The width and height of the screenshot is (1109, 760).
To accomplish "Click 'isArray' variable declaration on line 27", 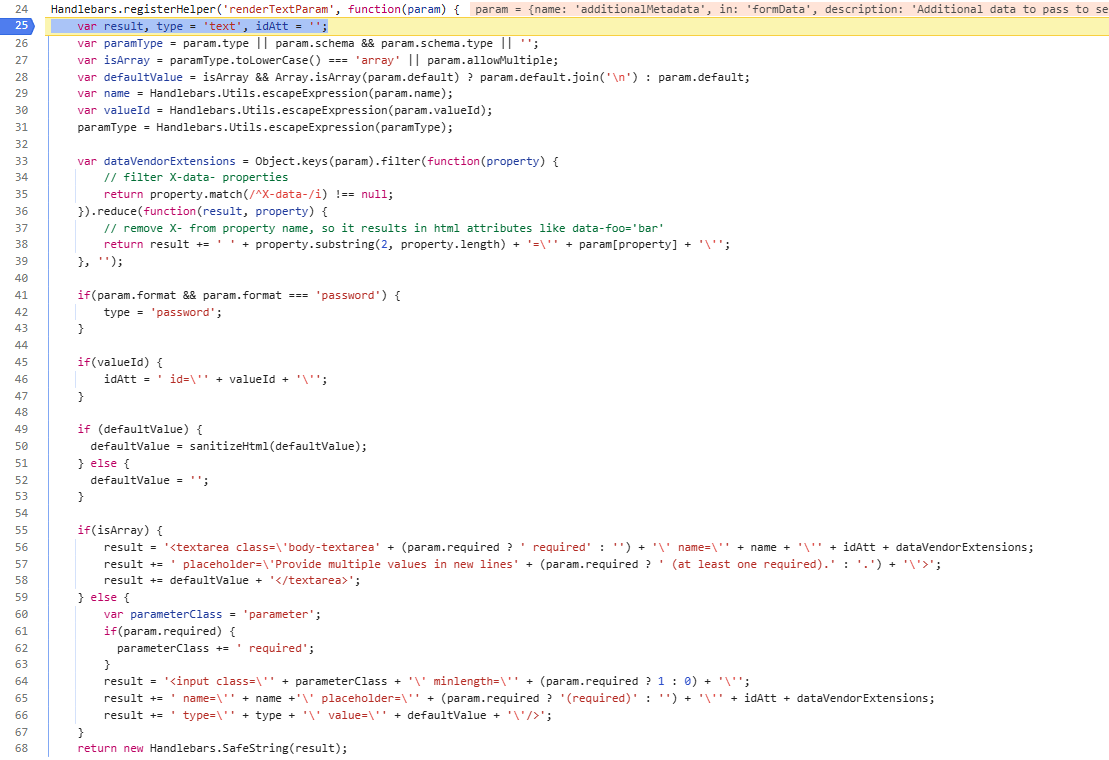I will coord(127,60).
